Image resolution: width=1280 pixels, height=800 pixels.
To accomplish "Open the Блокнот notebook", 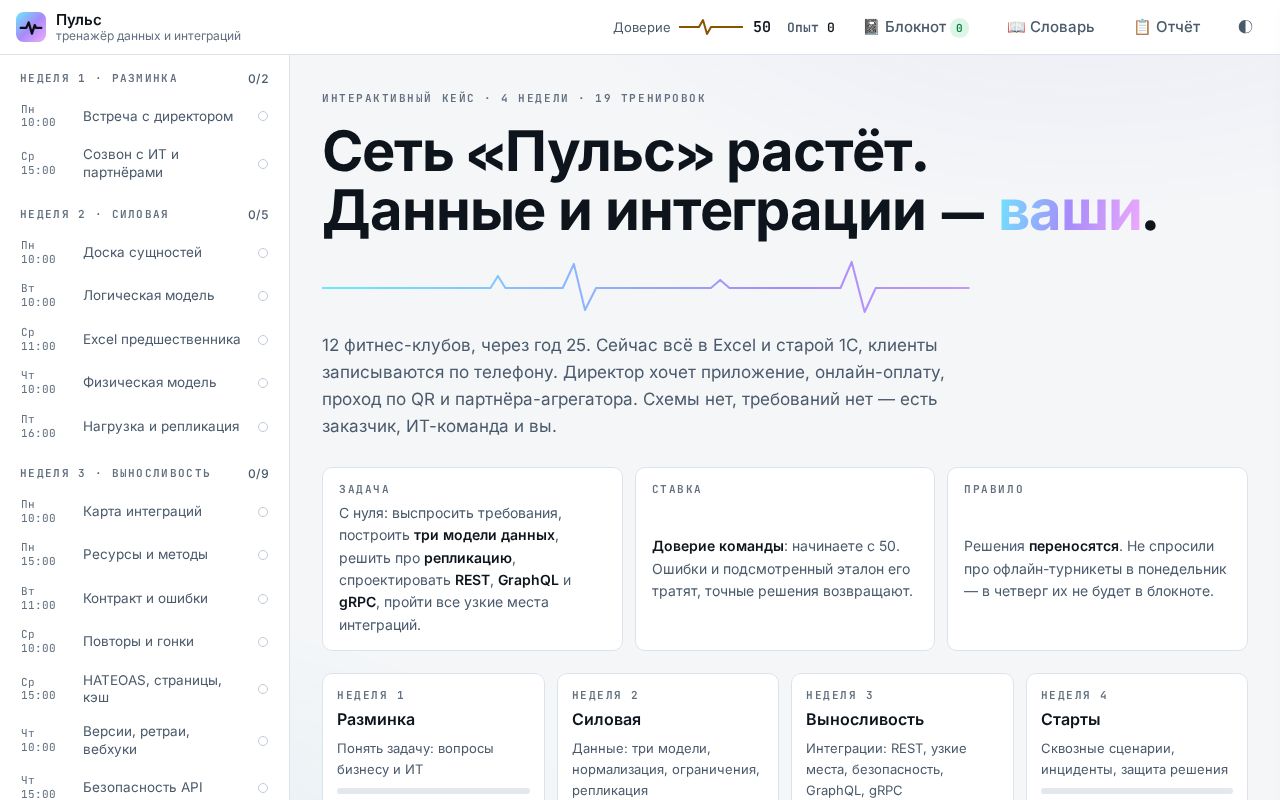I will pos(915,27).
